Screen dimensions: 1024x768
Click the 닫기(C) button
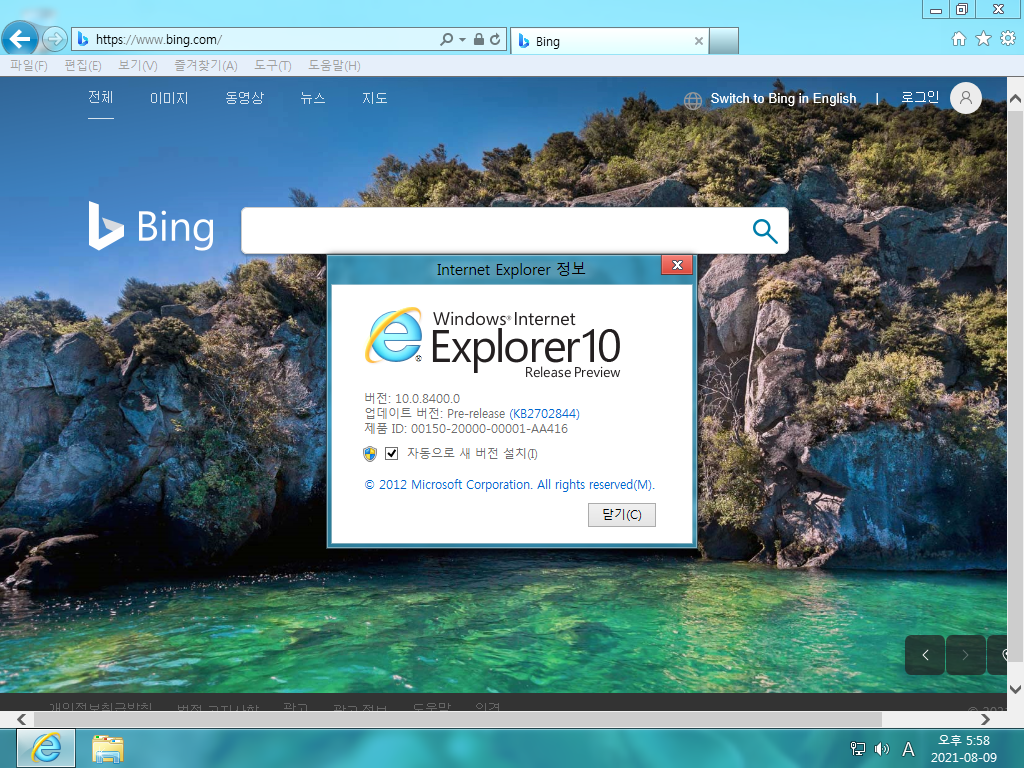tap(621, 515)
